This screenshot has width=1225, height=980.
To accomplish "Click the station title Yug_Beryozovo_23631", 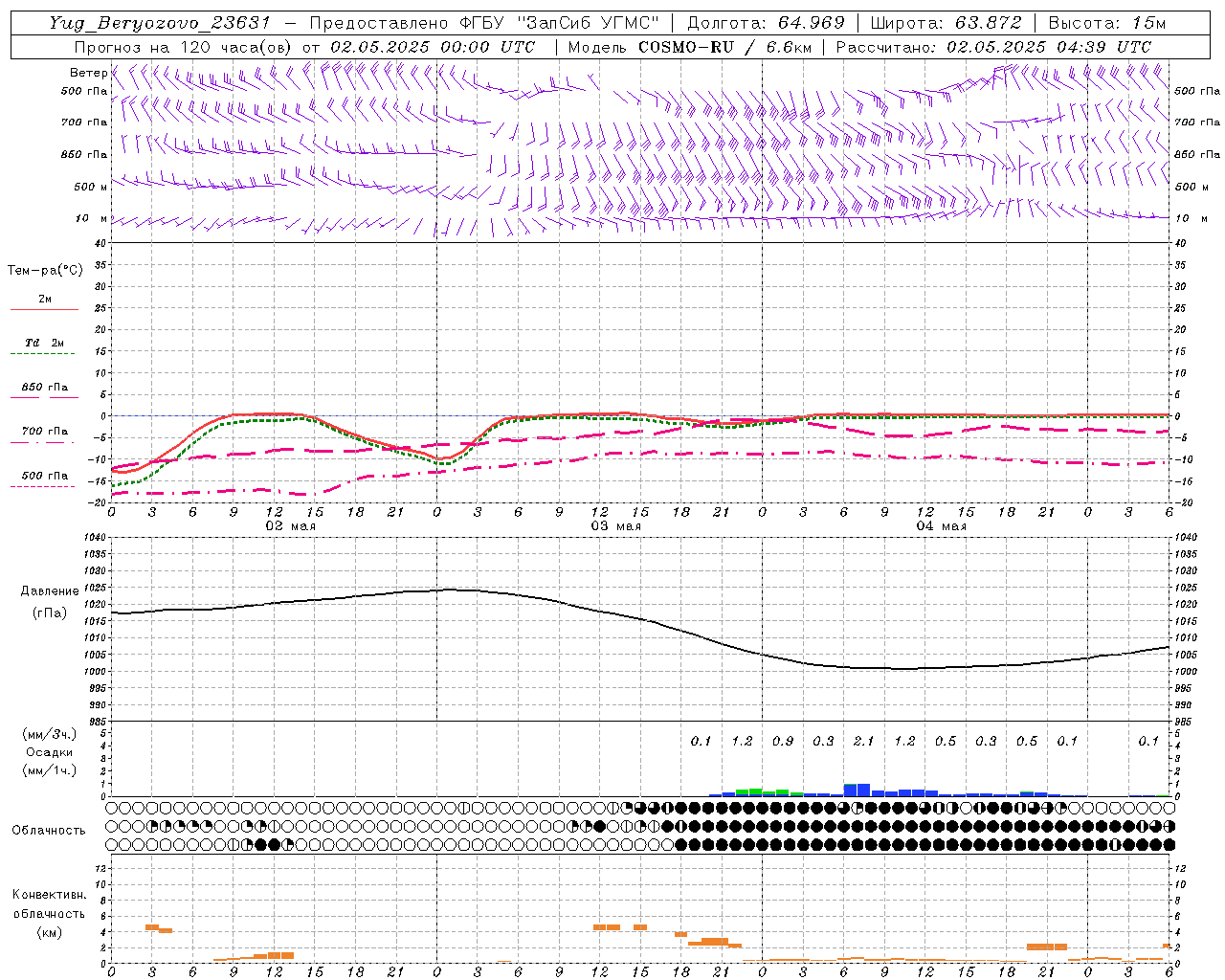I will point(161,23).
